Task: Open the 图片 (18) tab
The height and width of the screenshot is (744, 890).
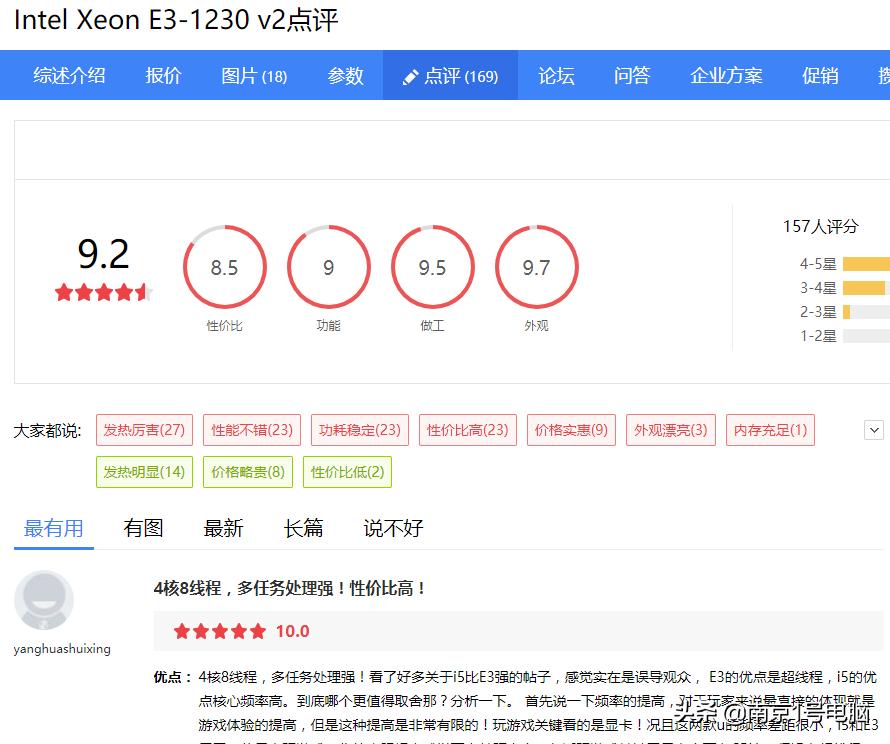Action: [253, 74]
